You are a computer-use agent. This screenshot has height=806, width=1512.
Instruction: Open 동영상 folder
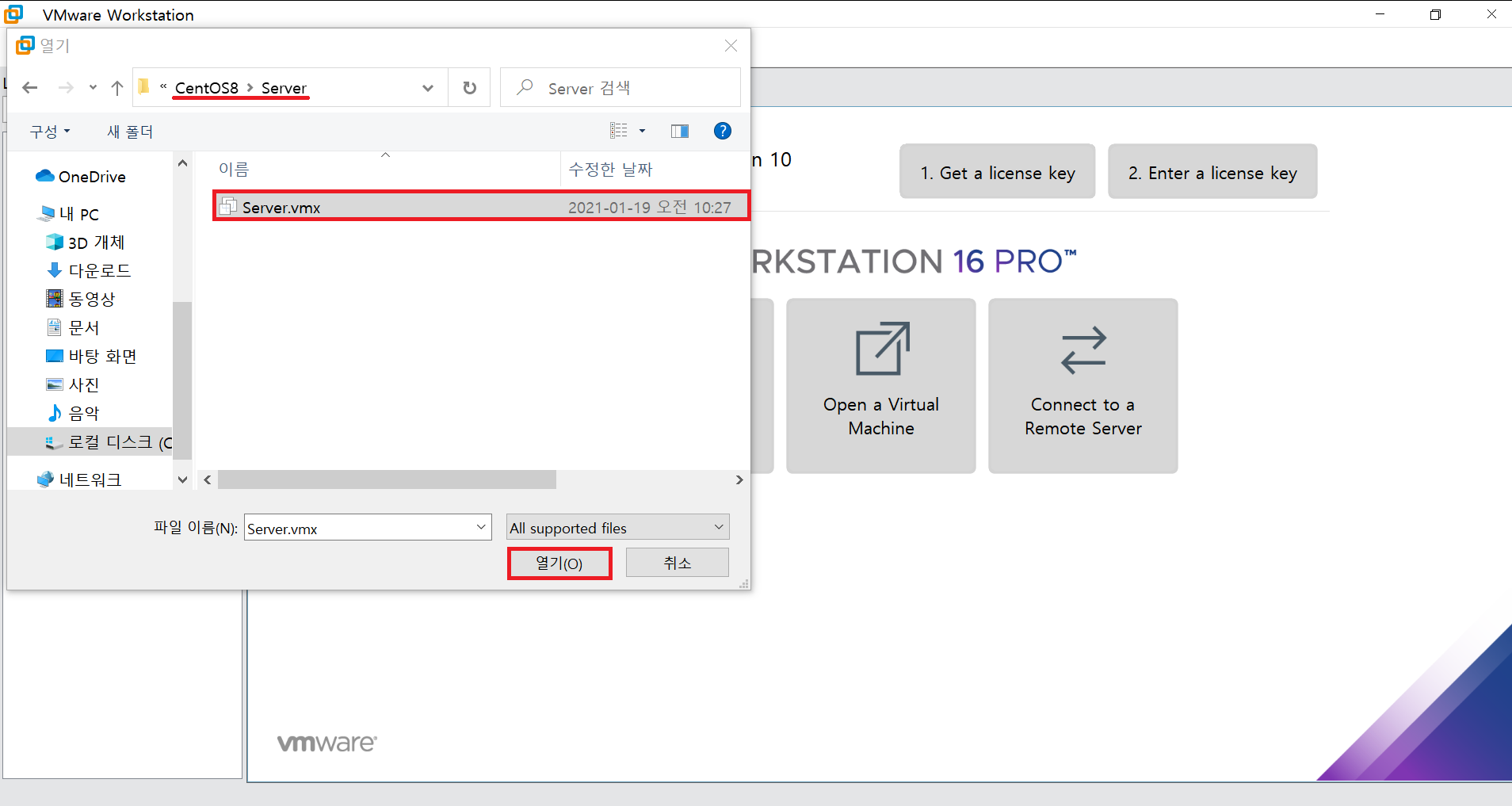[81, 299]
